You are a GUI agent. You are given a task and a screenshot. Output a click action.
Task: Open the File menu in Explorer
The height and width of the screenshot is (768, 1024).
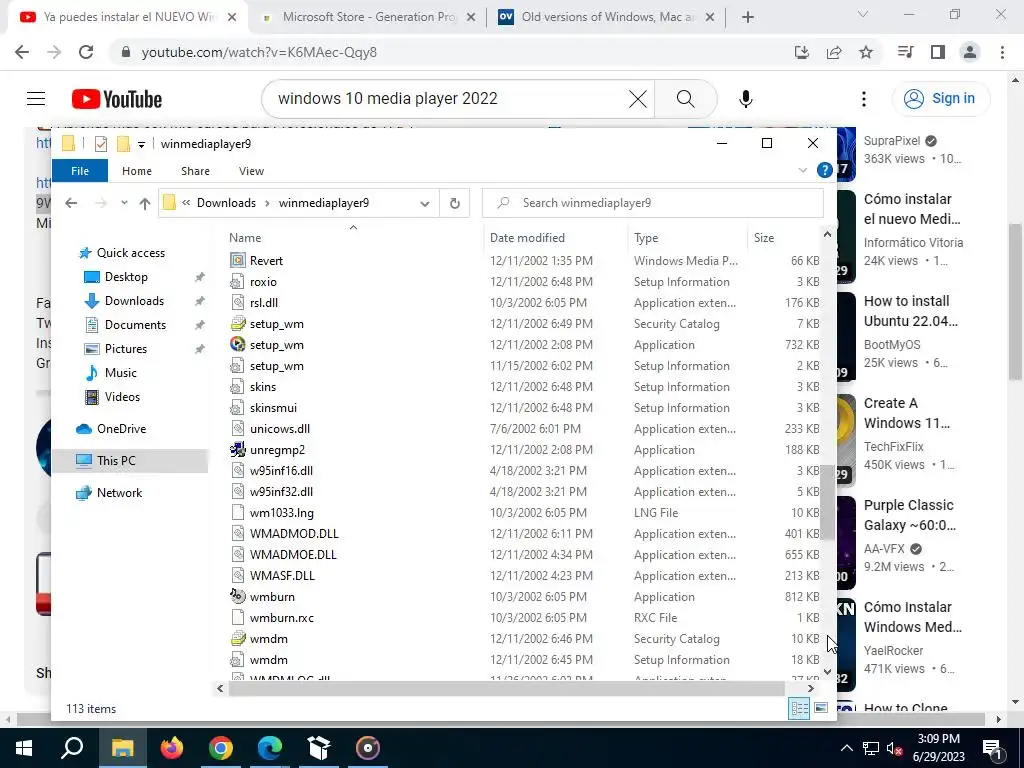pos(80,171)
